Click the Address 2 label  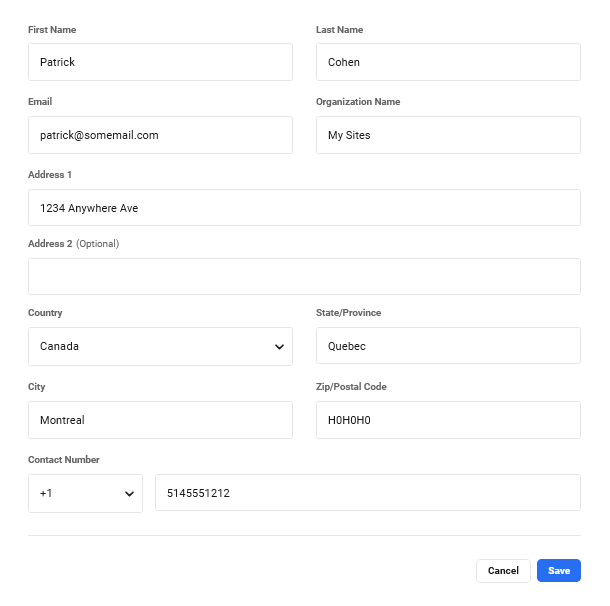pyautogui.click(x=50, y=244)
